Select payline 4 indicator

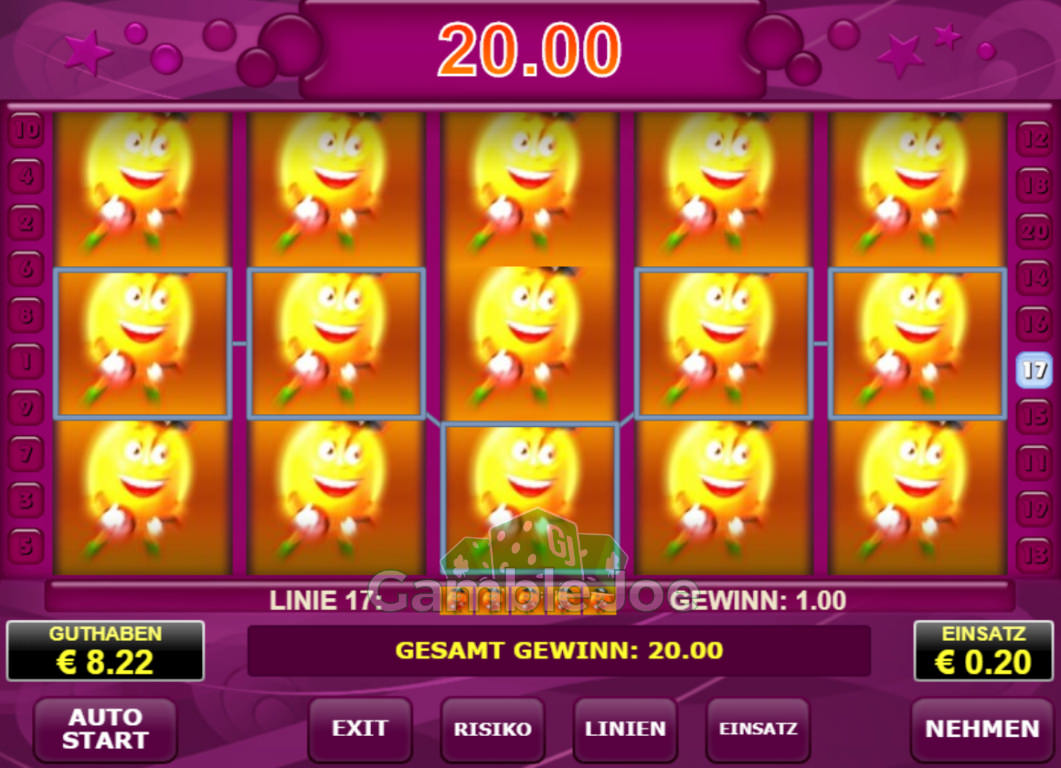tap(26, 176)
